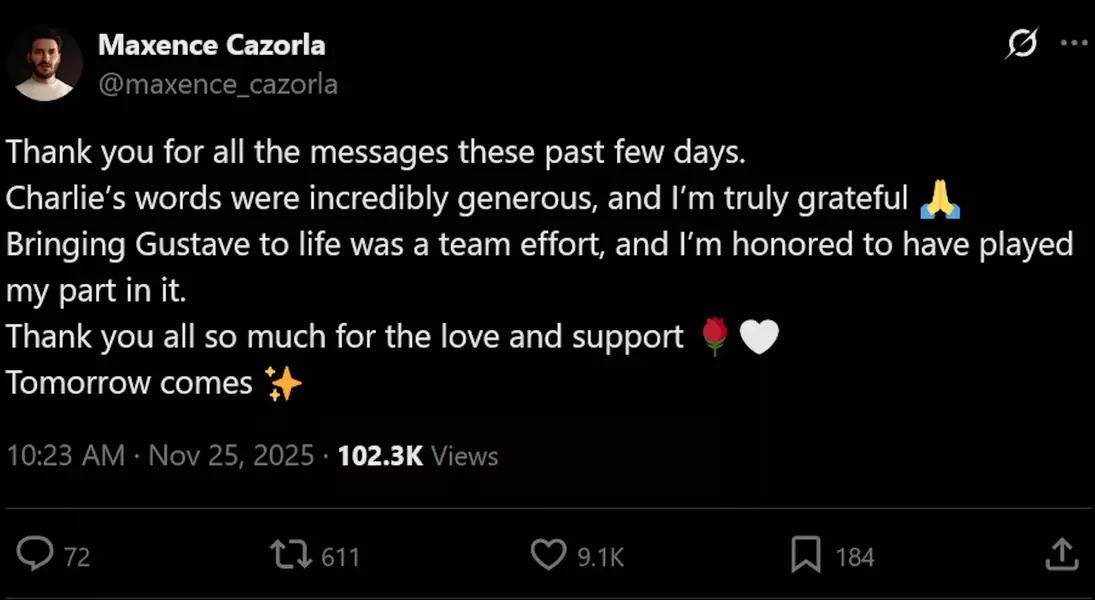Click the Maxence Cazorla display name
The width and height of the screenshot is (1095, 600).
pos(212,45)
